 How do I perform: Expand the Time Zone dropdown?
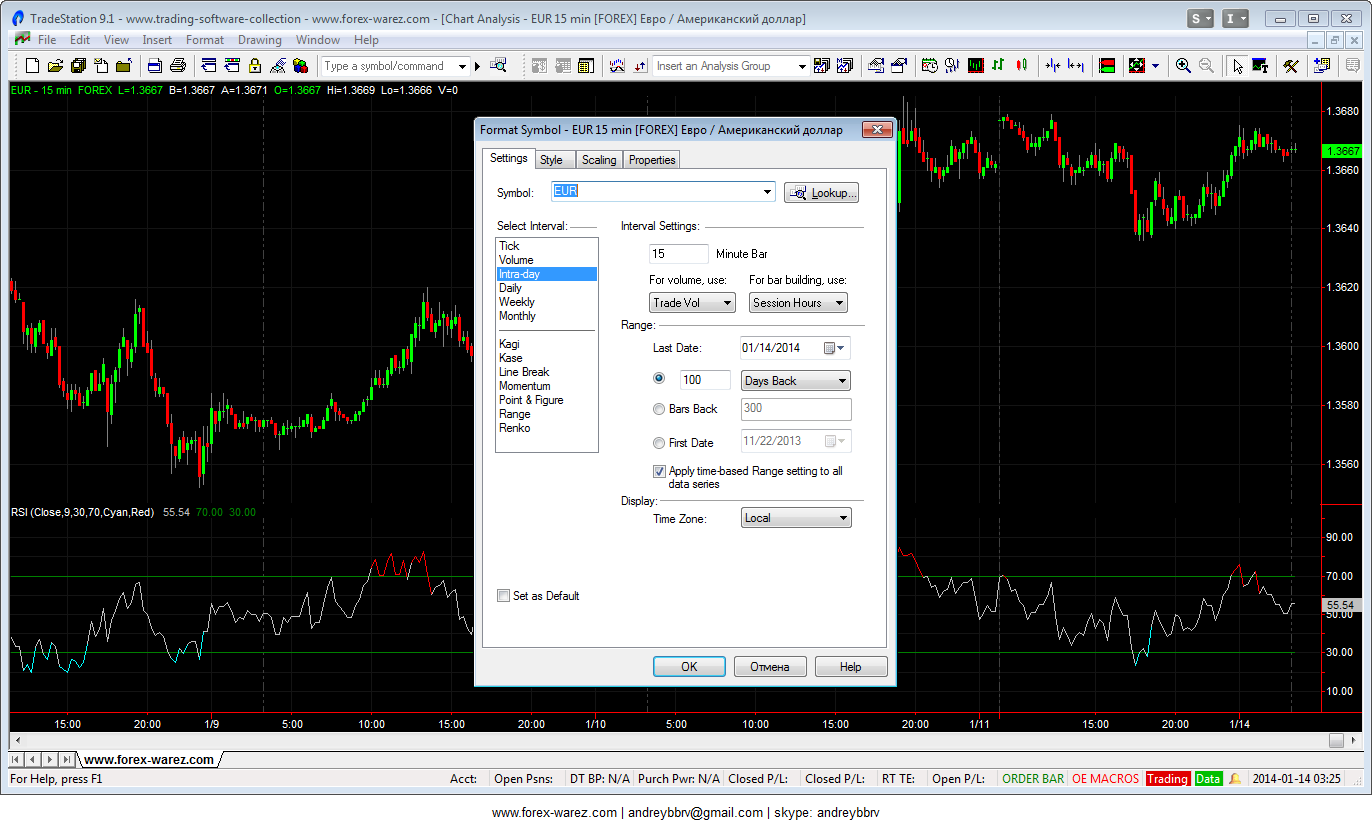click(x=795, y=518)
